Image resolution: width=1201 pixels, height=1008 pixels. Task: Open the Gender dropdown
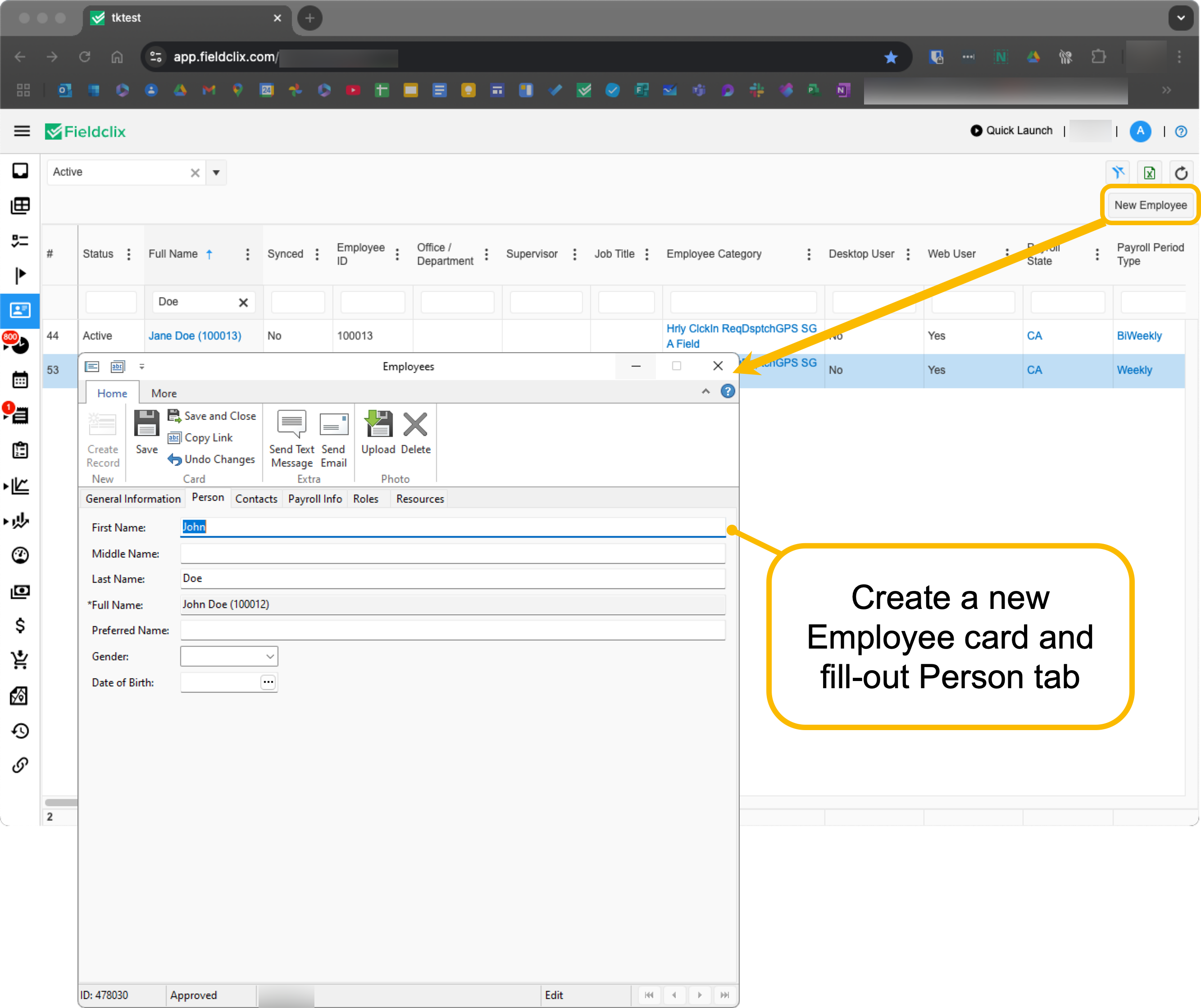click(270, 656)
